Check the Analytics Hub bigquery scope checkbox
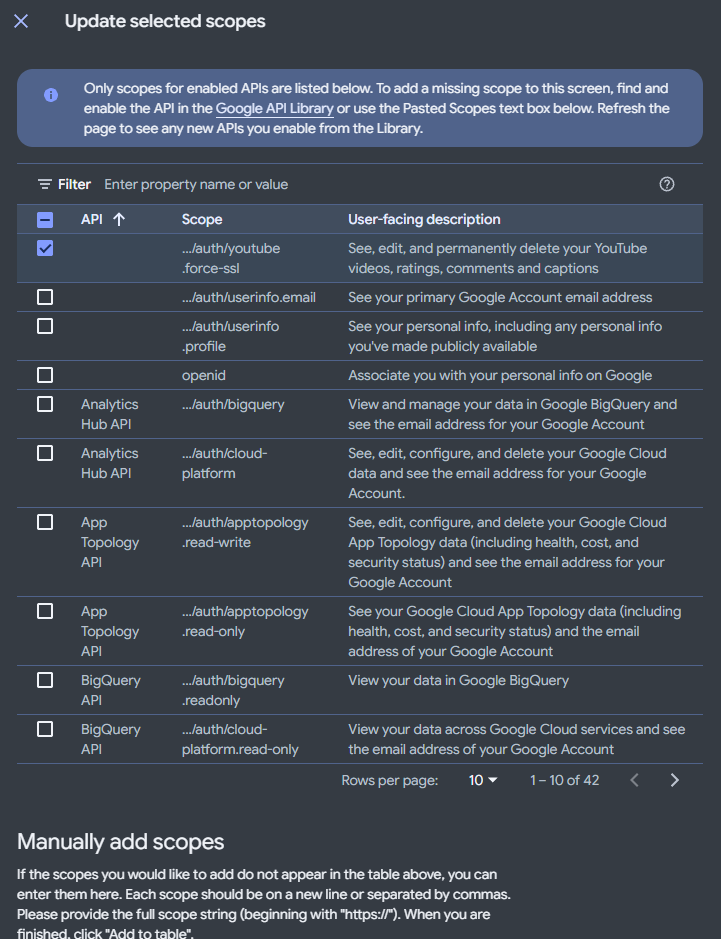 [x=45, y=404]
